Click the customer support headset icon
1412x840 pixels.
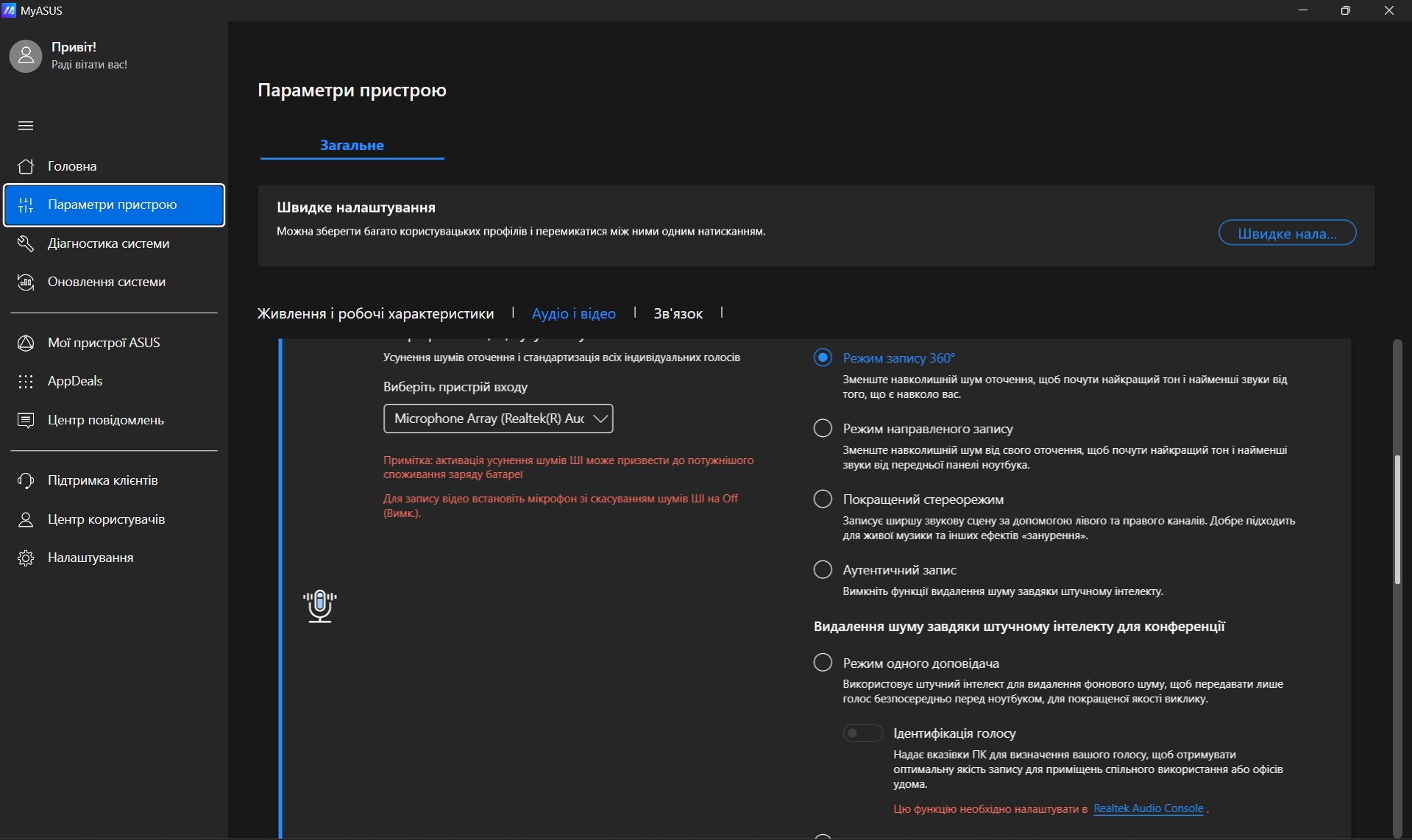26,480
